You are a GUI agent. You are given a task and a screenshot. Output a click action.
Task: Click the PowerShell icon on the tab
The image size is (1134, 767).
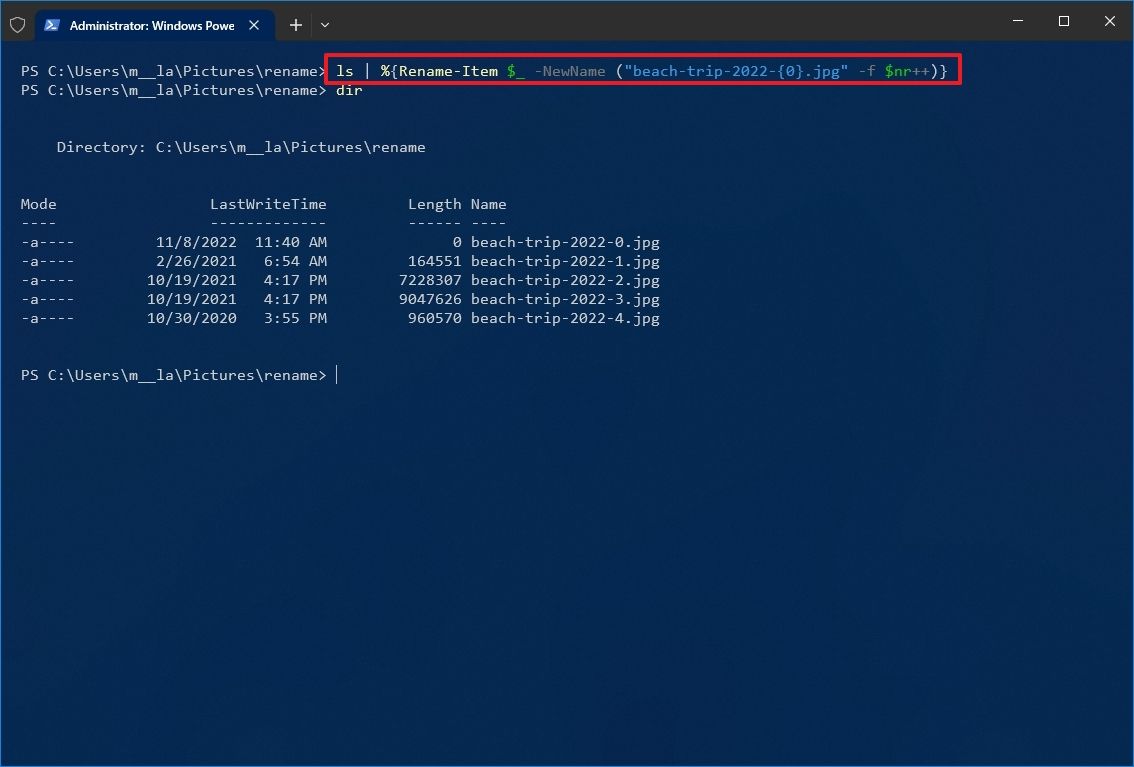[x=52, y=25]
